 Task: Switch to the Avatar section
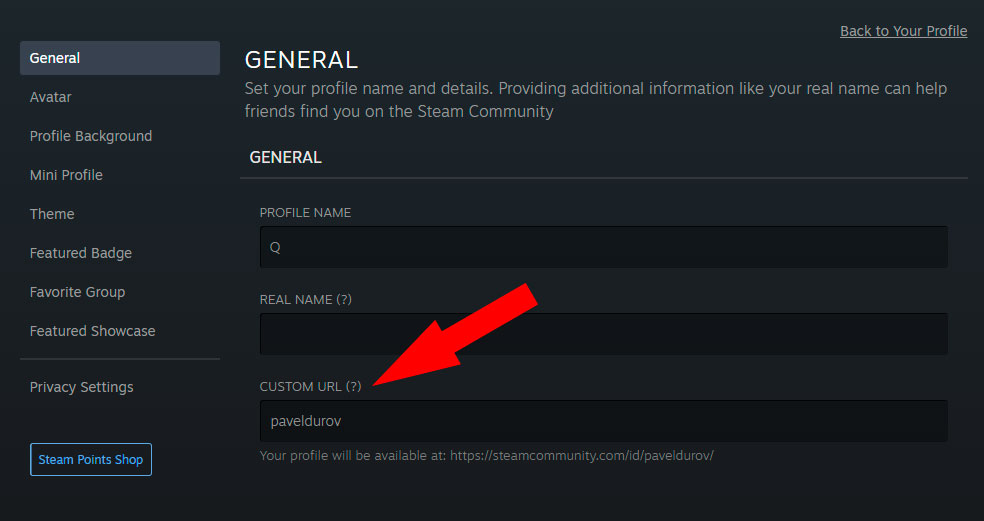[x=51, y=97]
